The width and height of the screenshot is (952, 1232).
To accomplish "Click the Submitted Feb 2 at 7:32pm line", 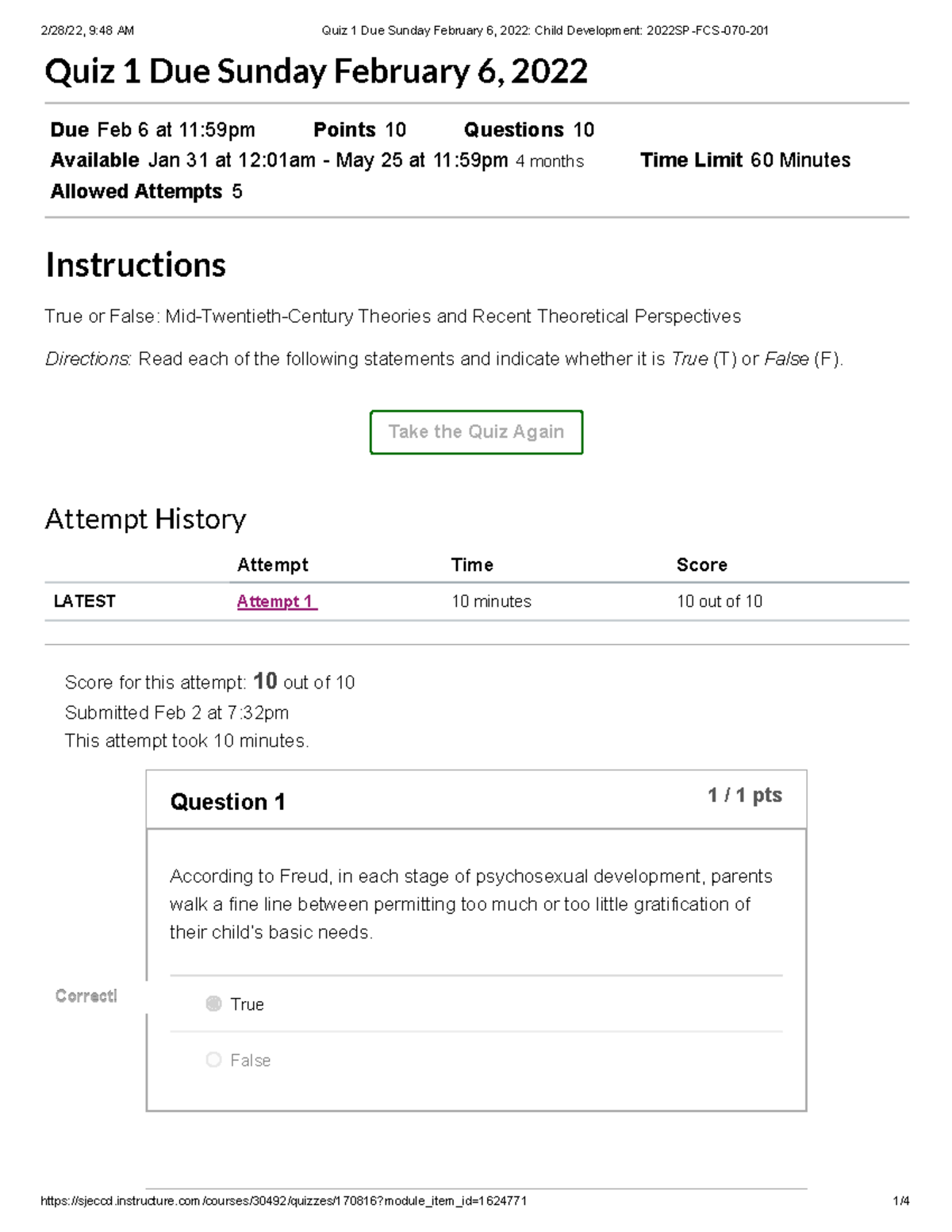I will (x=177, y=712).
